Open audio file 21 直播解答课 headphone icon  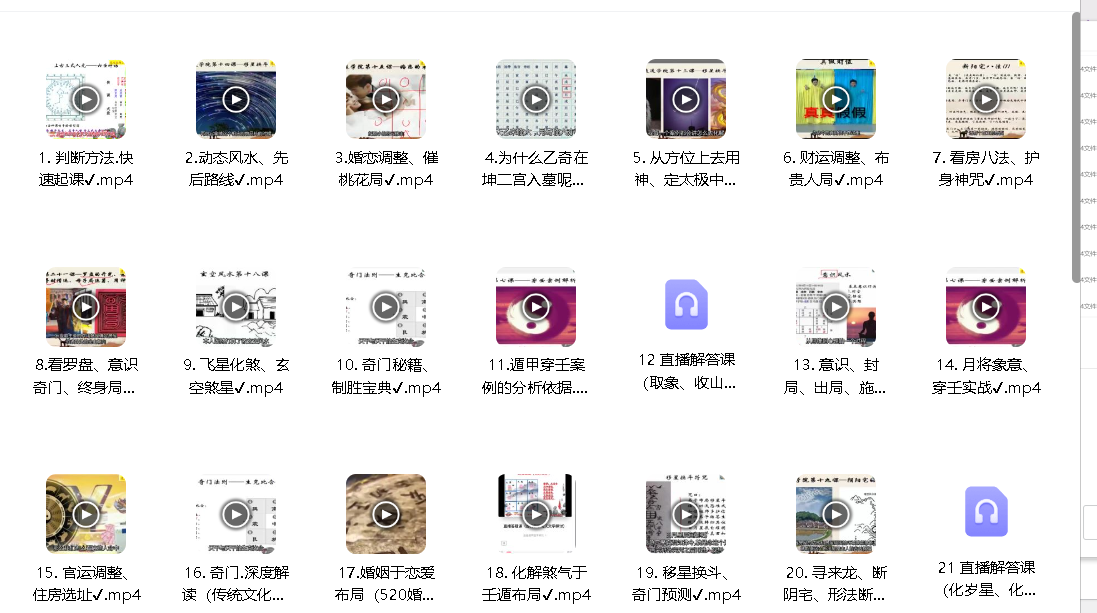[x=986, y=512]
